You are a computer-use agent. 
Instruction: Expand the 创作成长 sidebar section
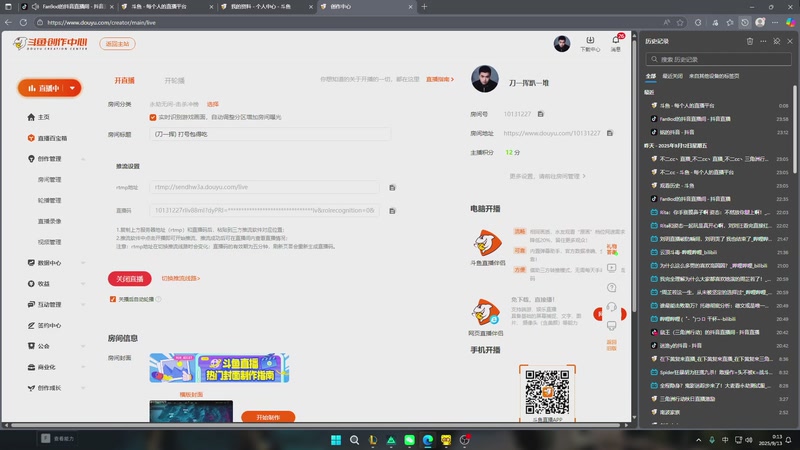83,388
